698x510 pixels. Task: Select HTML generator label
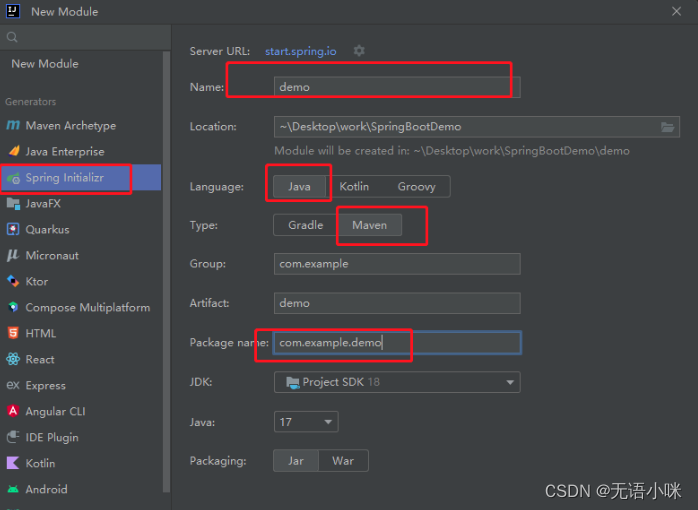coord(41,333)
